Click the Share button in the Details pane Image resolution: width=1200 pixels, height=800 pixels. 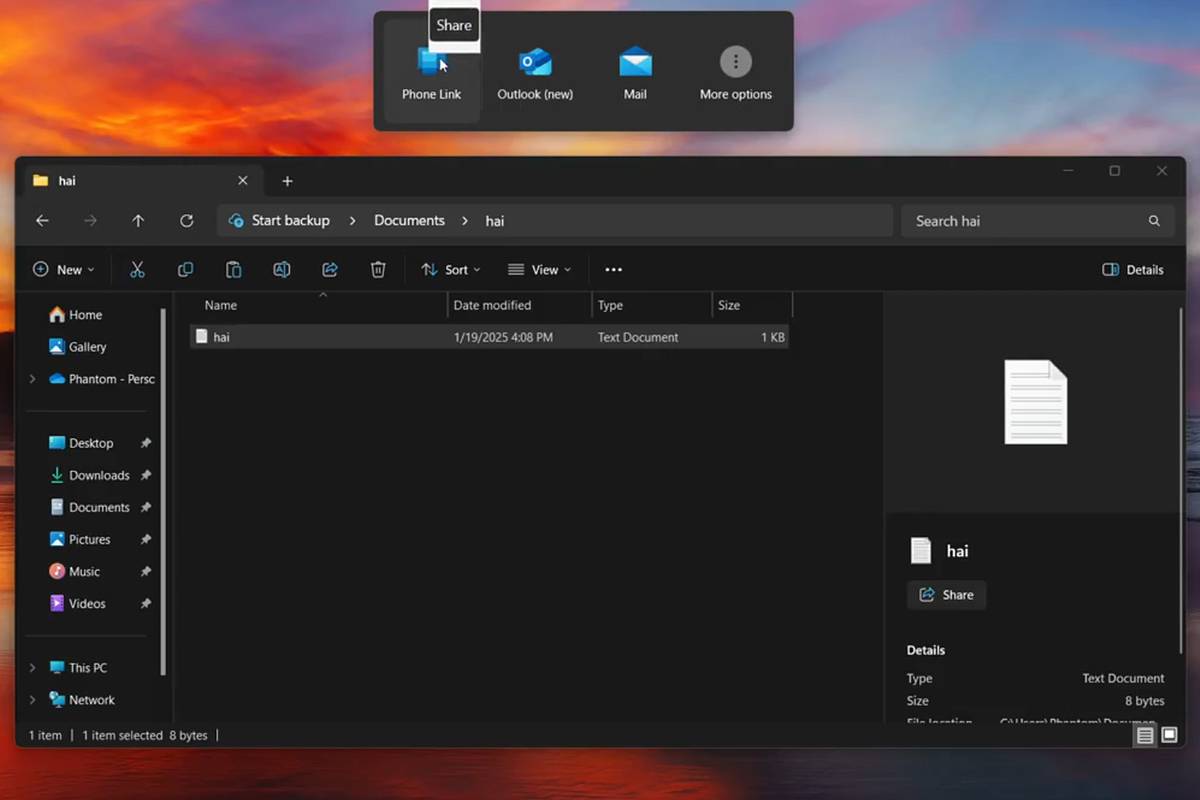tap(946, 594)
